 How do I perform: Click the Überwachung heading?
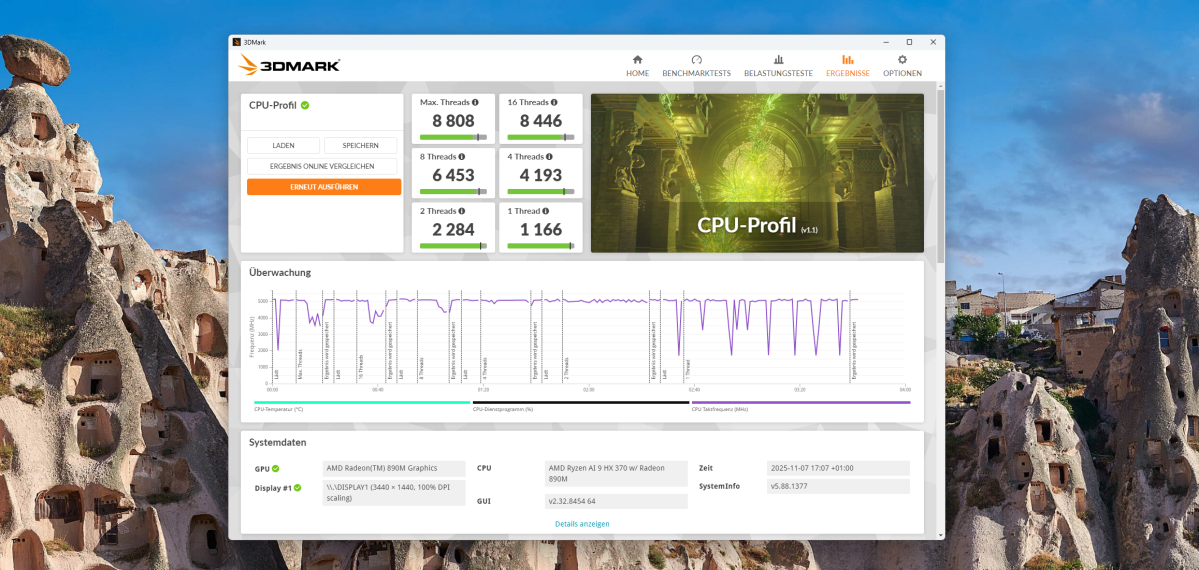(x=280, y=272)
